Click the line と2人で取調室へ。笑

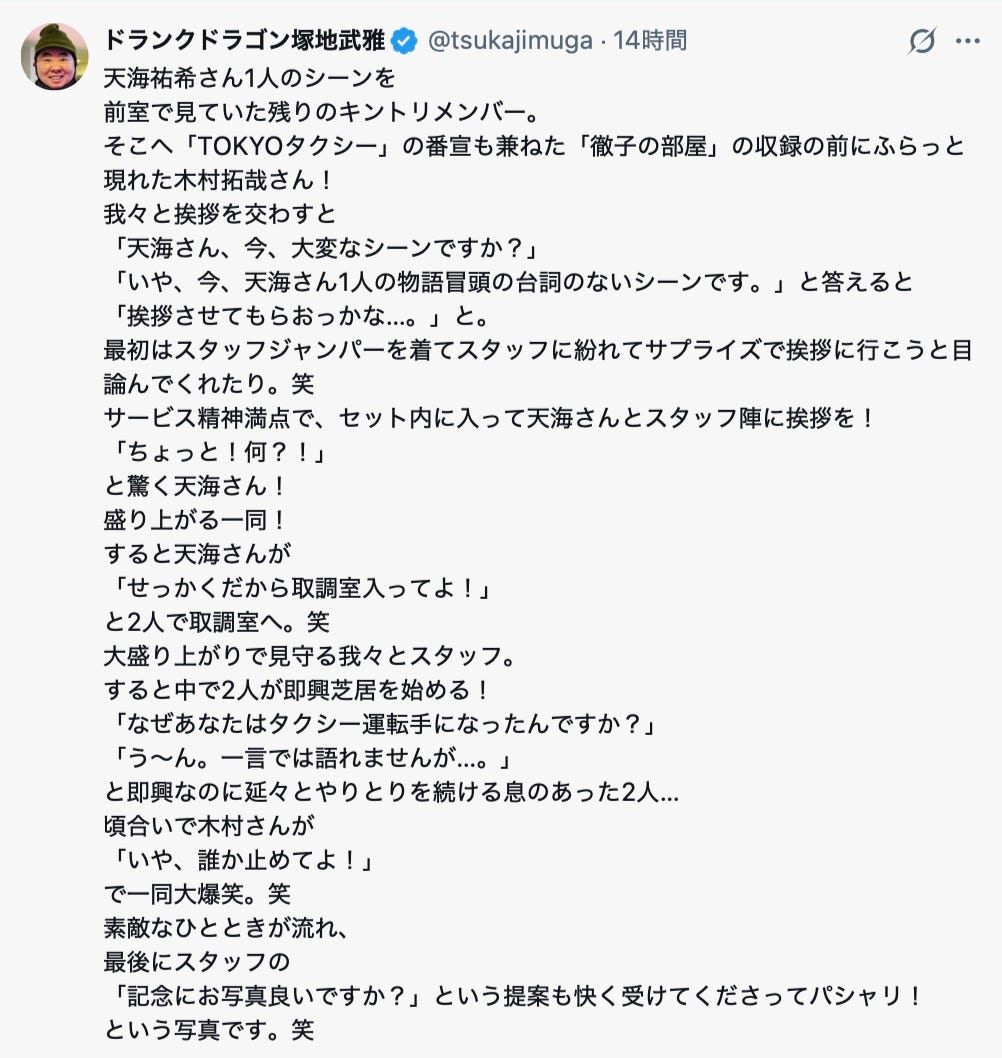point(216,624)
